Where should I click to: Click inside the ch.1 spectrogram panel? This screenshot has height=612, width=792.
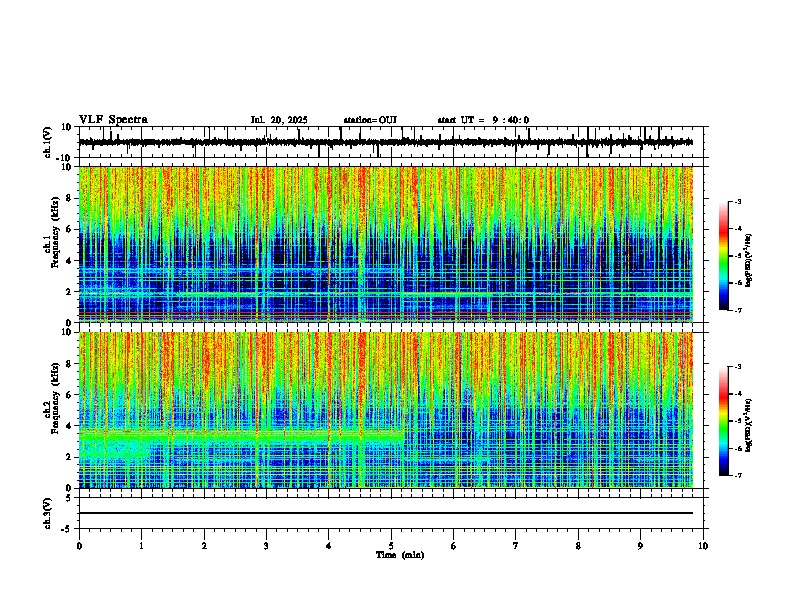[385, 244]
